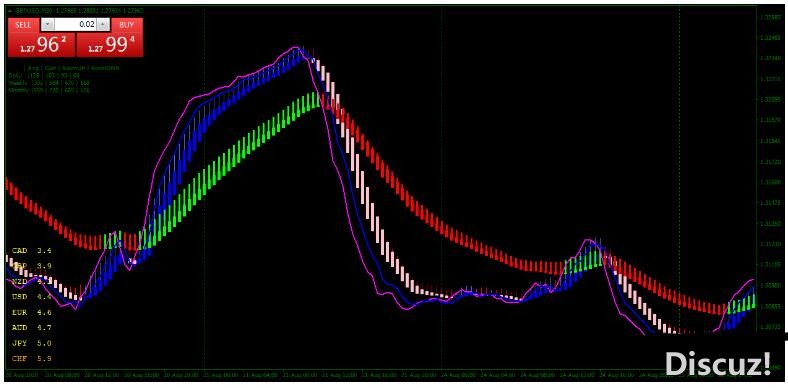Select the JPY 5.0 strength label
The height and width of the screenshot is (388, 788).
coord(32,343)
